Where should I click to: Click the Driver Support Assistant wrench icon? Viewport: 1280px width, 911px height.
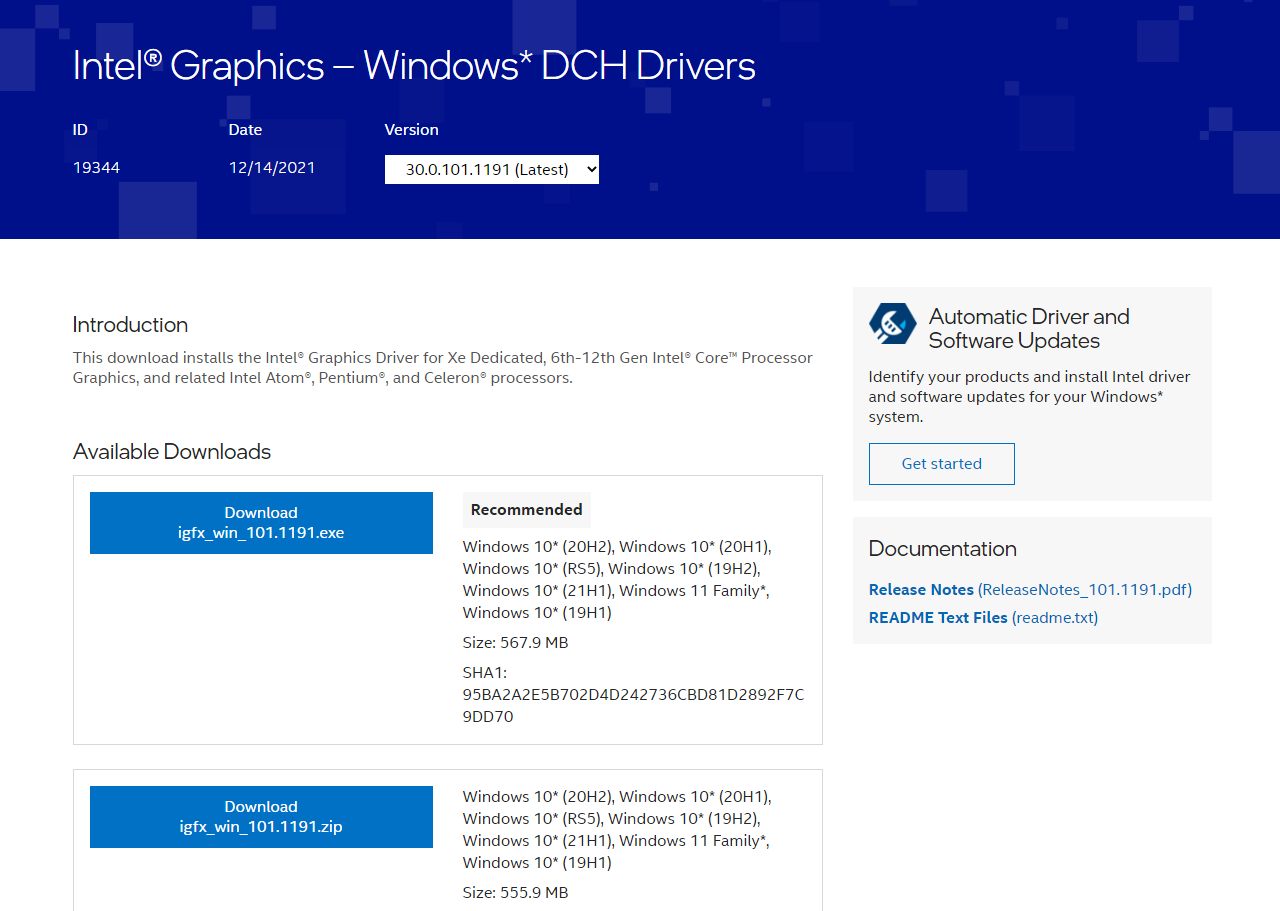point(892,324)
